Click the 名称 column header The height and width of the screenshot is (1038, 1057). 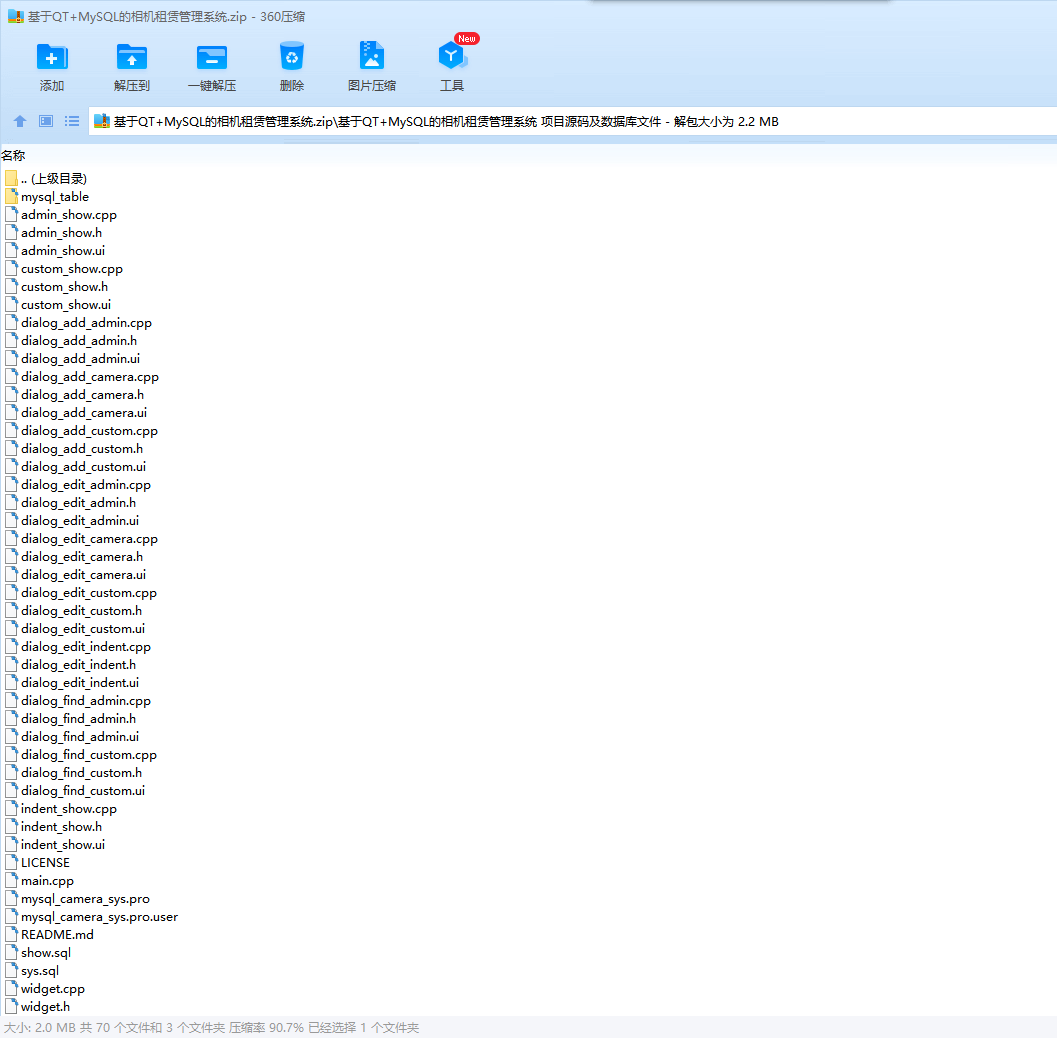[x=13, y=156]
